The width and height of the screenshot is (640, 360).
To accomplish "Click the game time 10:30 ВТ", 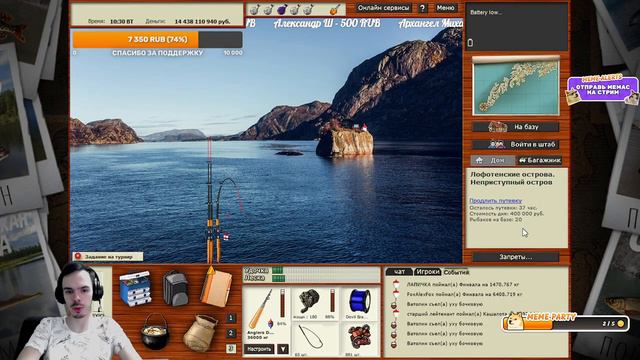I will tap(122, 21).
